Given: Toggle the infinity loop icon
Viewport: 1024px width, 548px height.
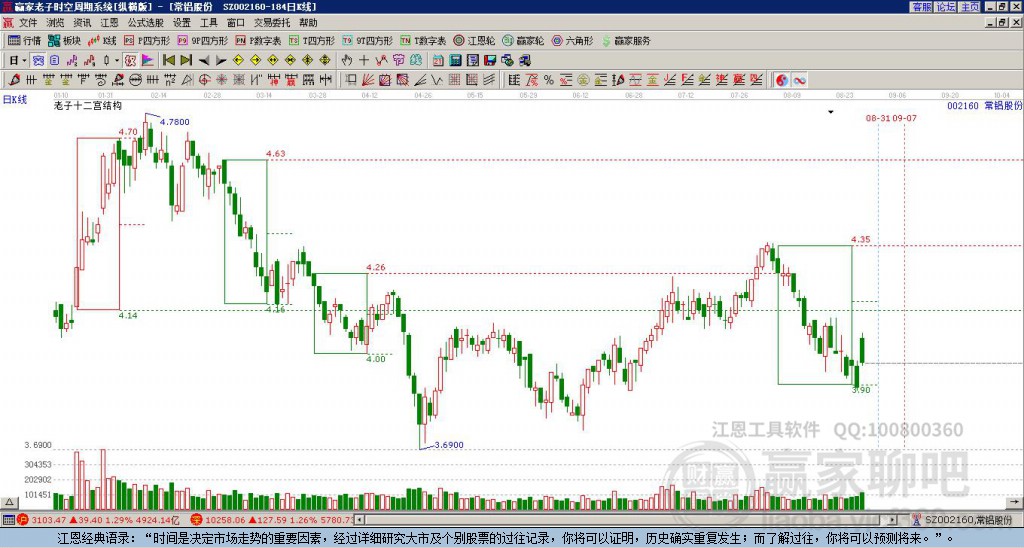Looking at the screenshot, I should click(x=799, y=80).
